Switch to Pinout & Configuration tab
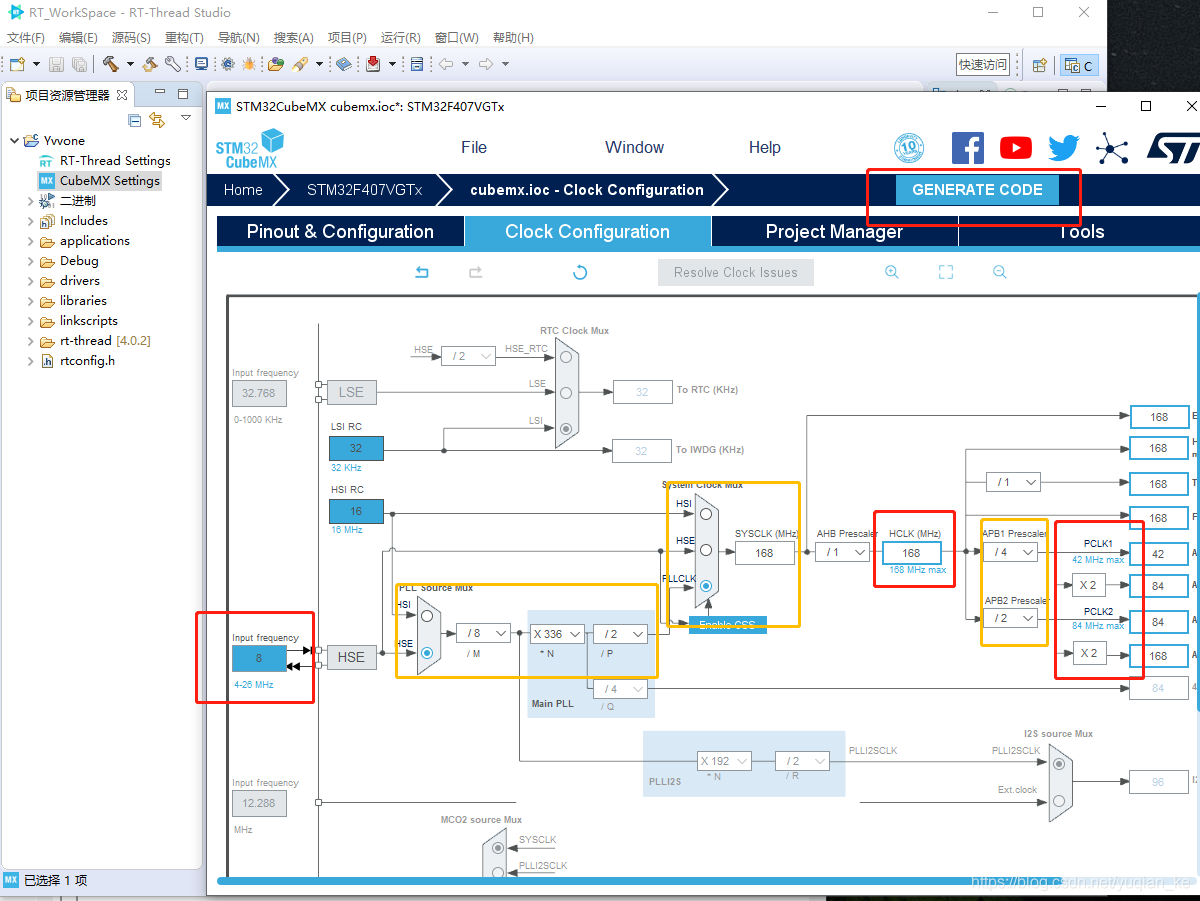Image resolution: width=1200 pixels, height=901 pixels. click(340, 232)
